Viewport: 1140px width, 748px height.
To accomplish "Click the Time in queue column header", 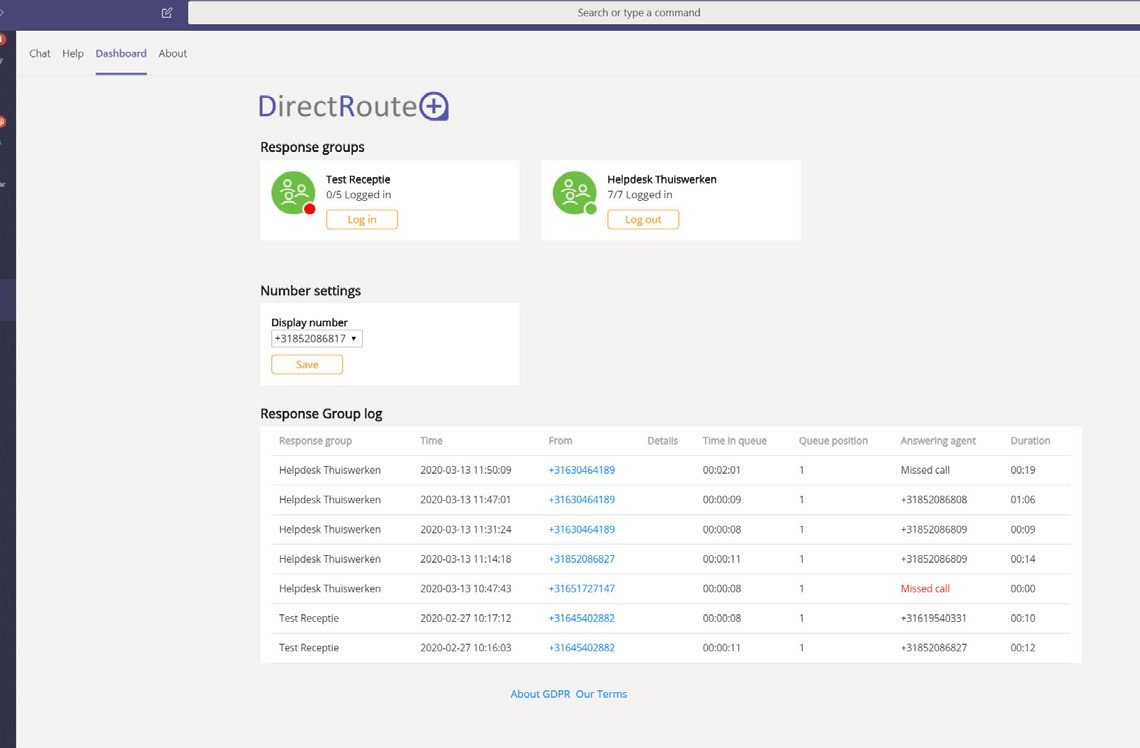I will click(x=734, y=441).
